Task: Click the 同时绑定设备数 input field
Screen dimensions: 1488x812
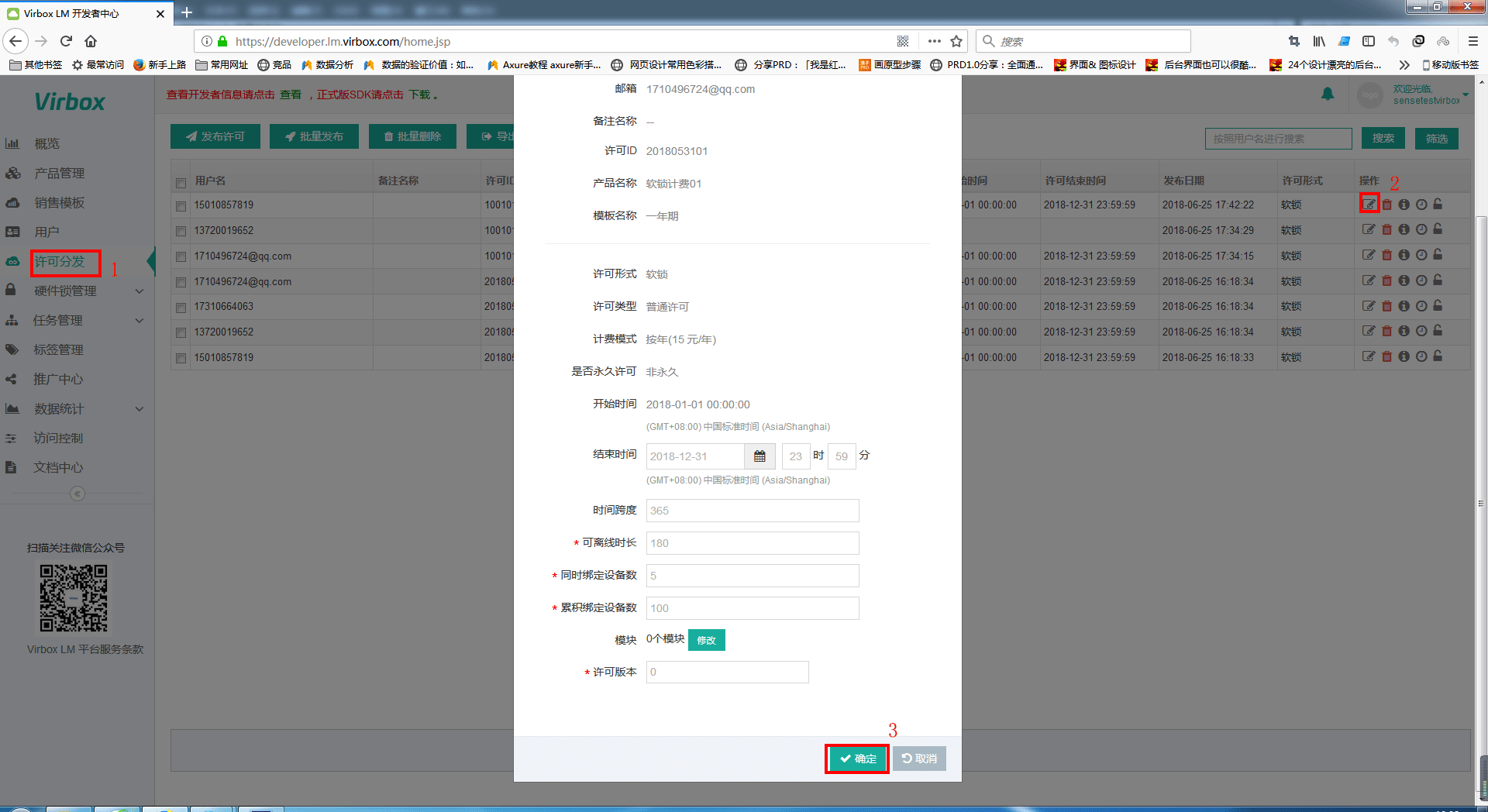Action: (753, 576)
